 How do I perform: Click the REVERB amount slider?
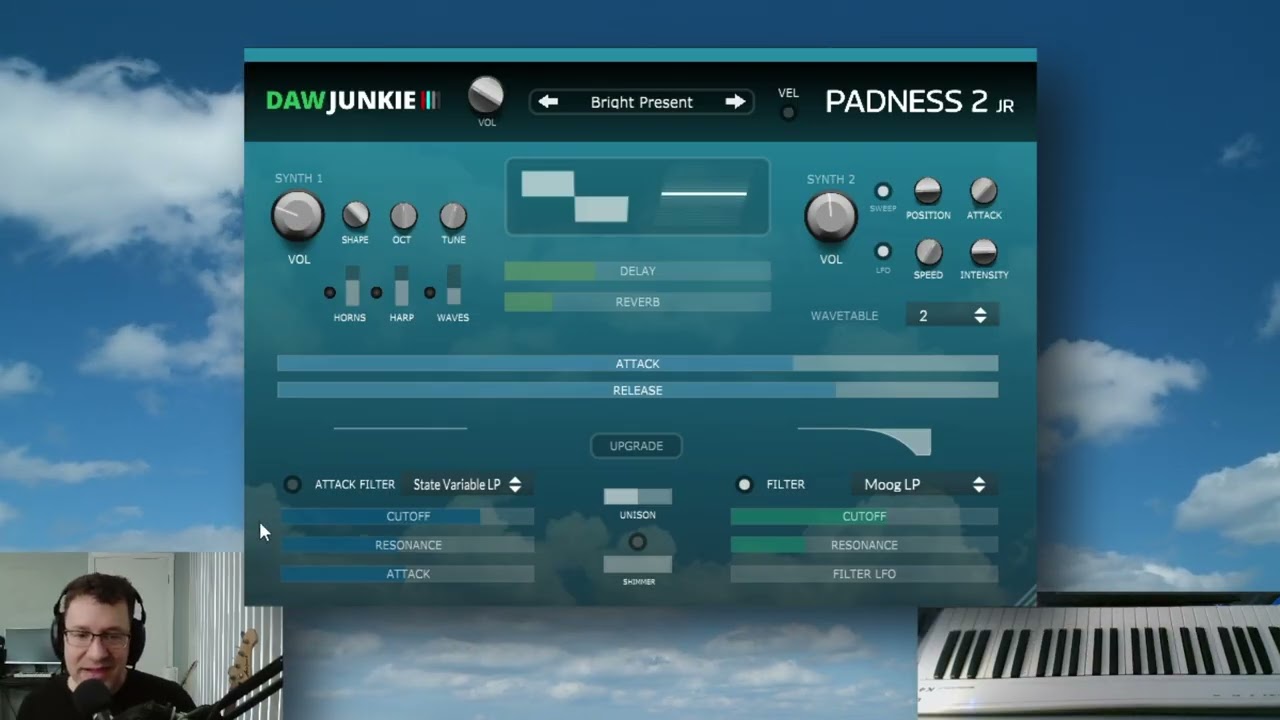pyautogui.click(x=637, y=301)
